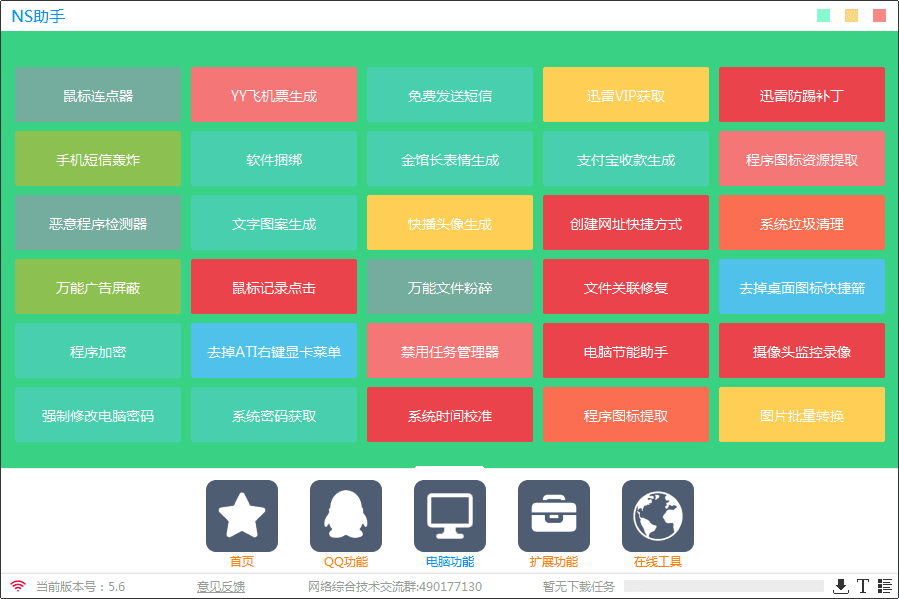
Task: Click the T text icon at bottom right
Action: pos(861,587)
